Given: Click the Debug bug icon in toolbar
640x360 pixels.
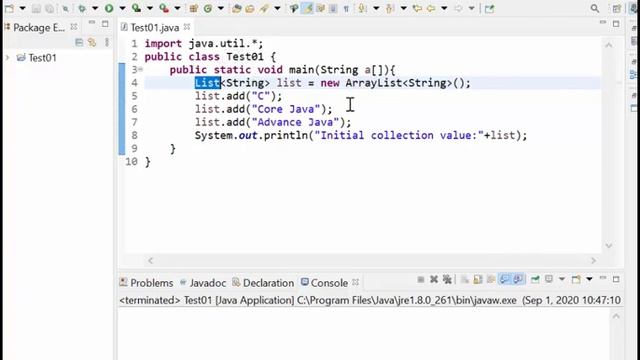Looking at the screenshot, I should (82, 8).
